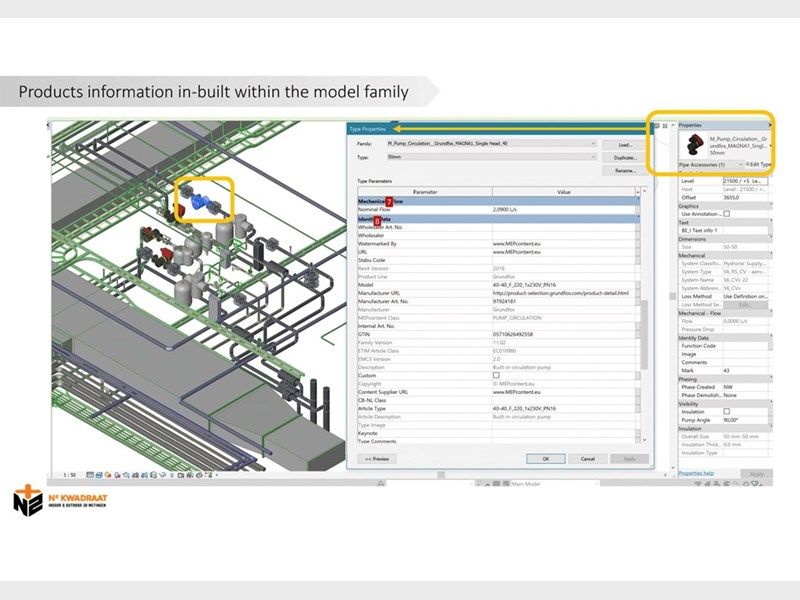
Task: Enable the Use Annotation checkbox
Action: [x=727, y=214]
